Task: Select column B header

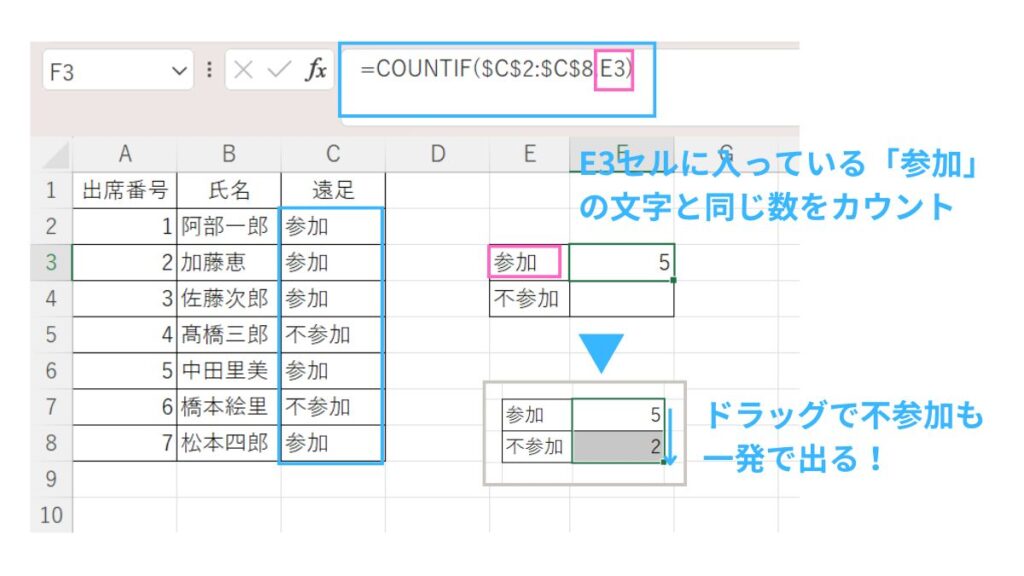Action: coord(229,154)
